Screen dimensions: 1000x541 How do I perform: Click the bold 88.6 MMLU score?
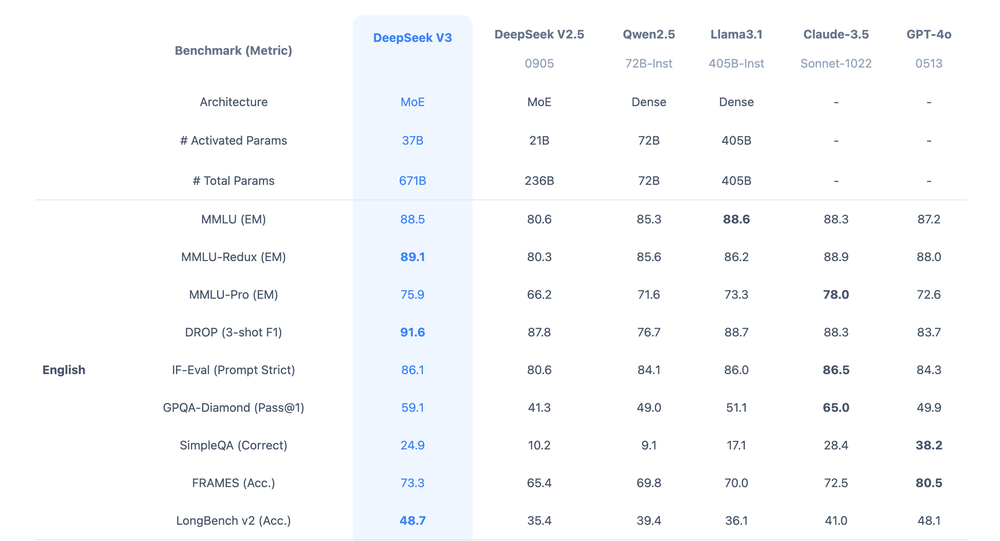coord(736,219)
